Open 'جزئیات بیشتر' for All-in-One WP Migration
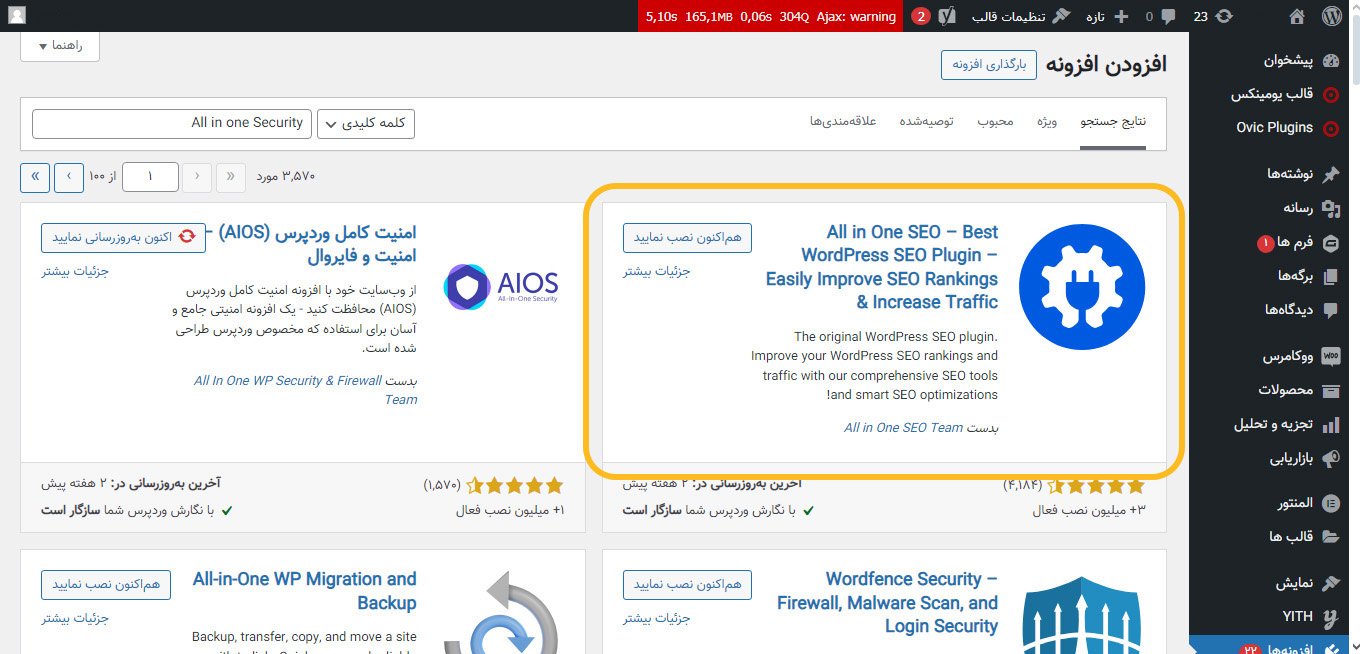Image resolution: width=1364 pixels, height=654 pixels. tap(75, 618)
